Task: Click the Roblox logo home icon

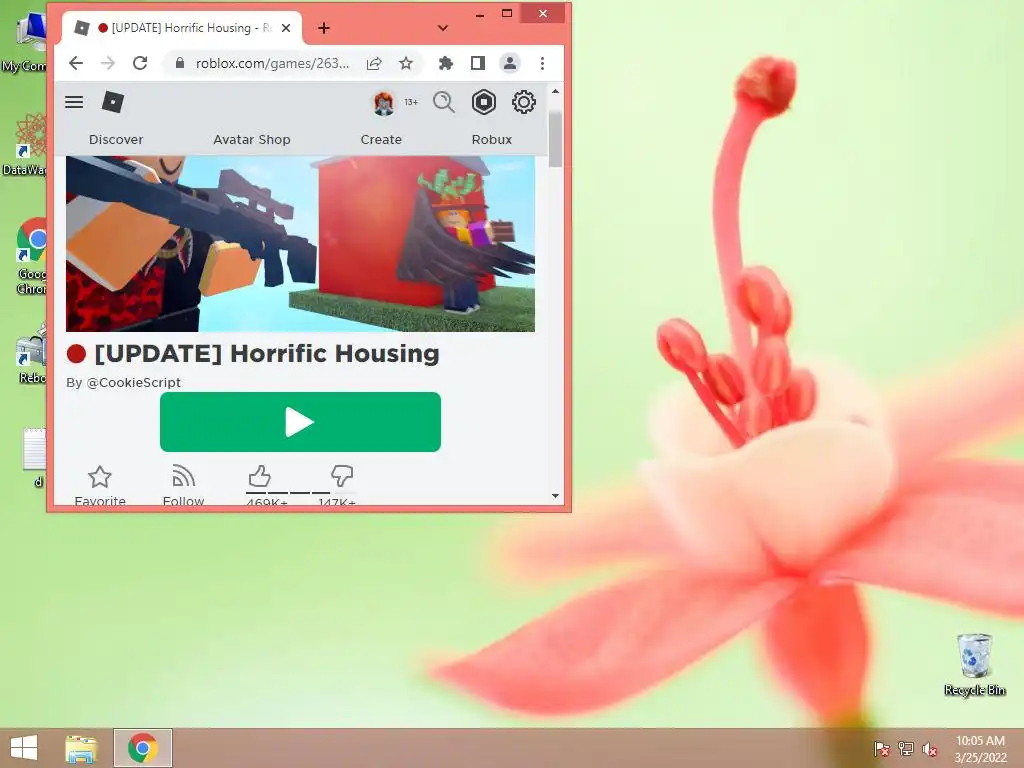Action: (x=113, y=102)
